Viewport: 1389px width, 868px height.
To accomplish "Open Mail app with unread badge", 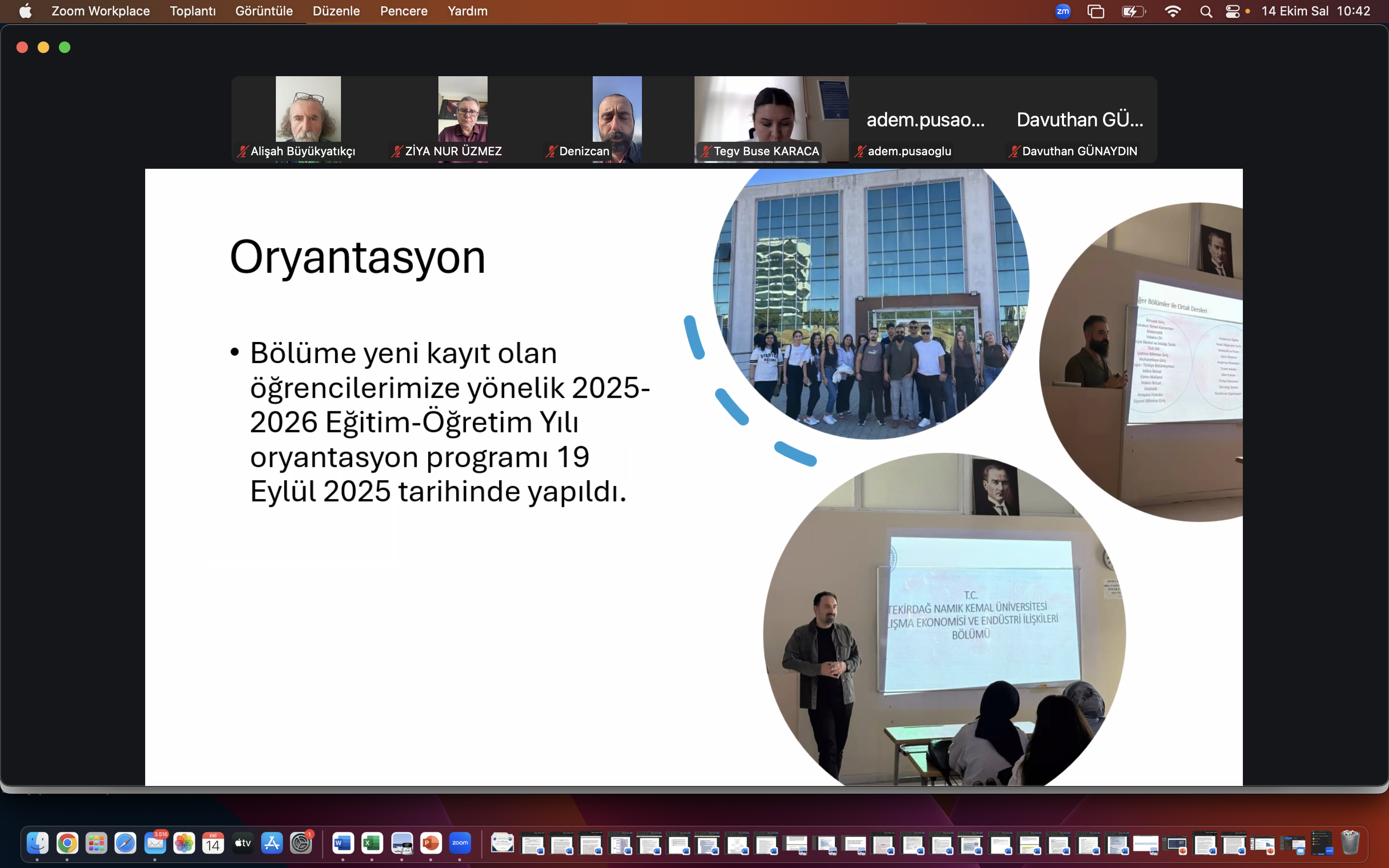I will pos(155,843).
